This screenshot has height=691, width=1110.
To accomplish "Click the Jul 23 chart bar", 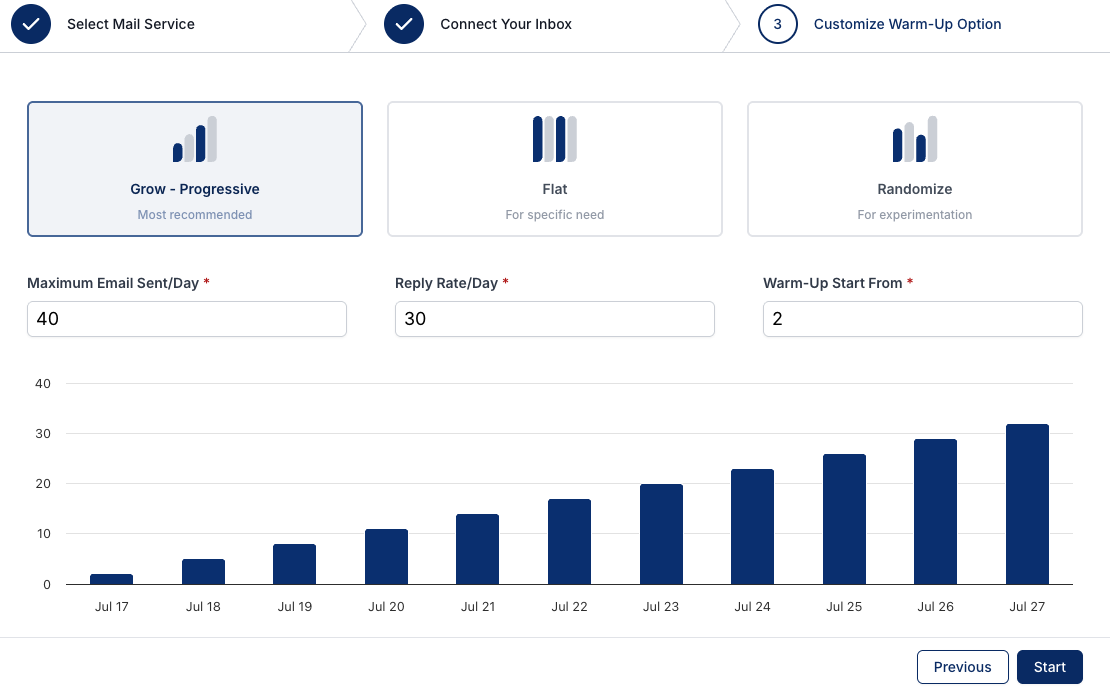I will pyautogui.click(x=661, y=534).
